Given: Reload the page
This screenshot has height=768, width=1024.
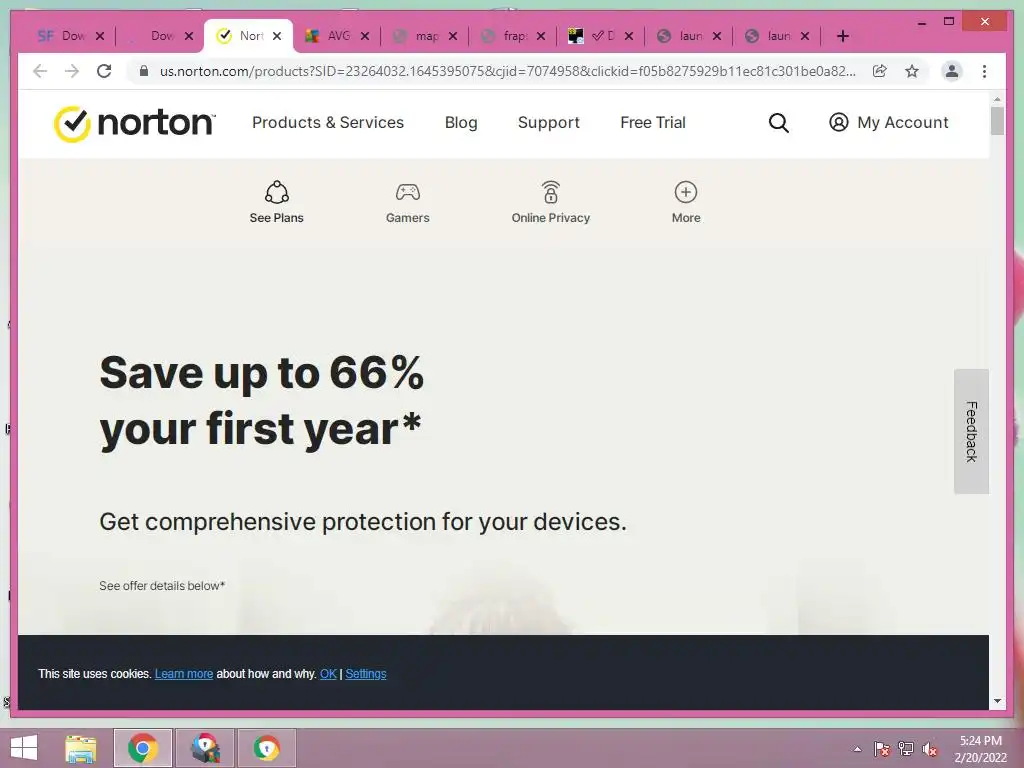Looking at the screenshot, I should [x=104, y=71].
